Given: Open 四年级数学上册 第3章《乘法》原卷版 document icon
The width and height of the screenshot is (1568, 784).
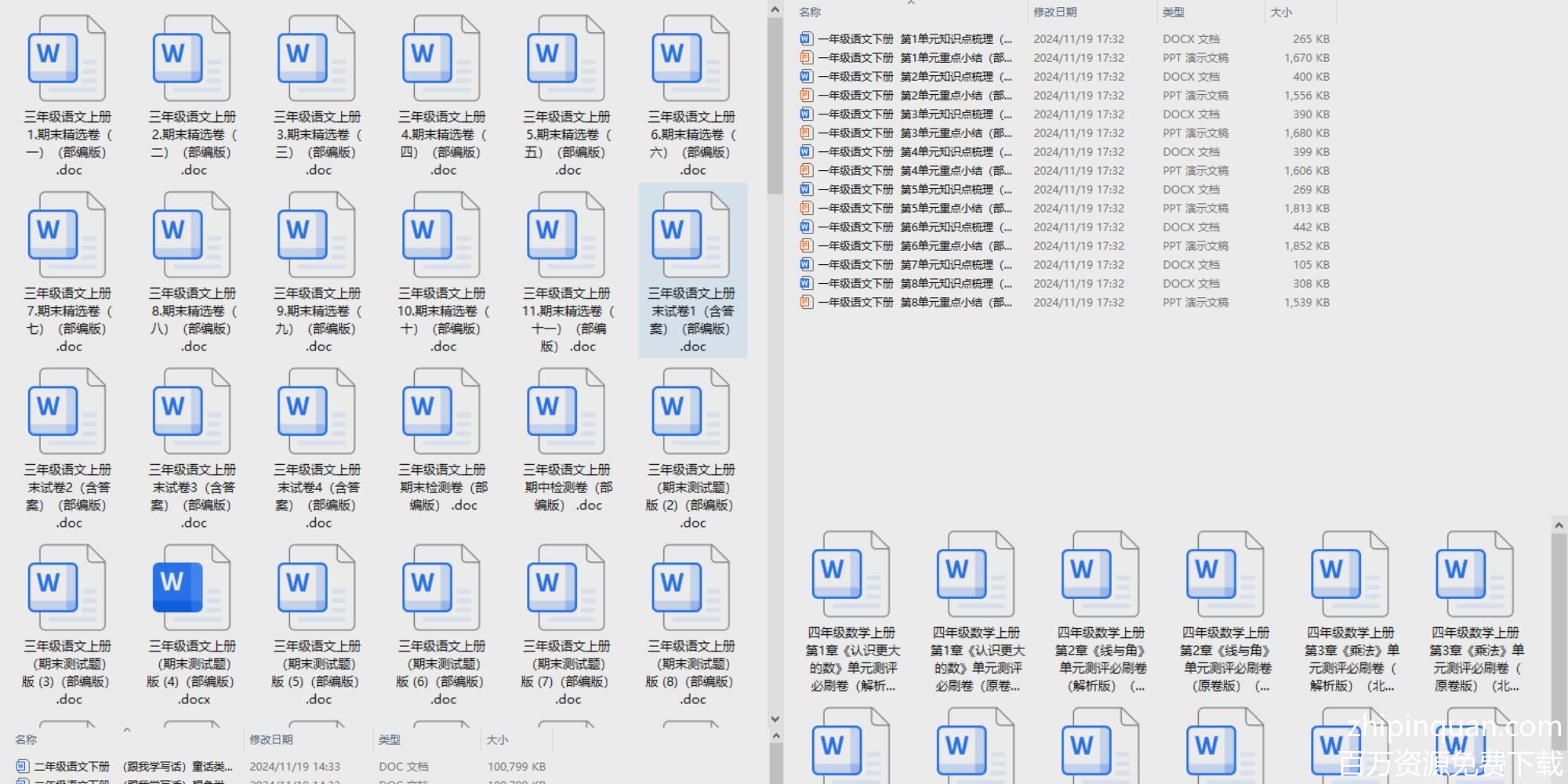Looking at the screenshot, I should click(x=1474, y=574).
